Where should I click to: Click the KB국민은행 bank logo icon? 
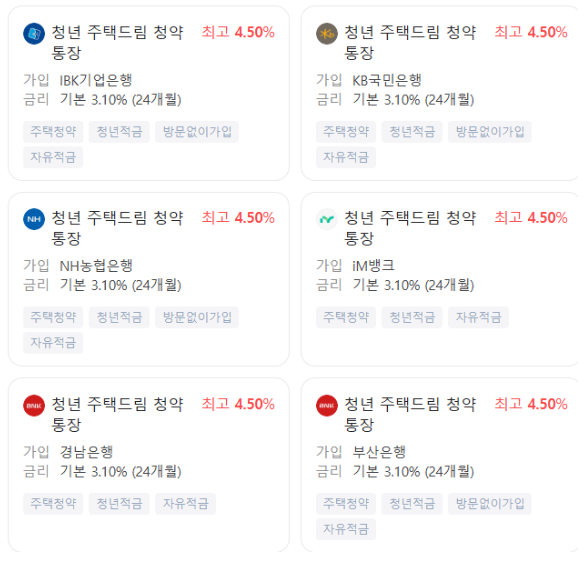pos(326,34)
